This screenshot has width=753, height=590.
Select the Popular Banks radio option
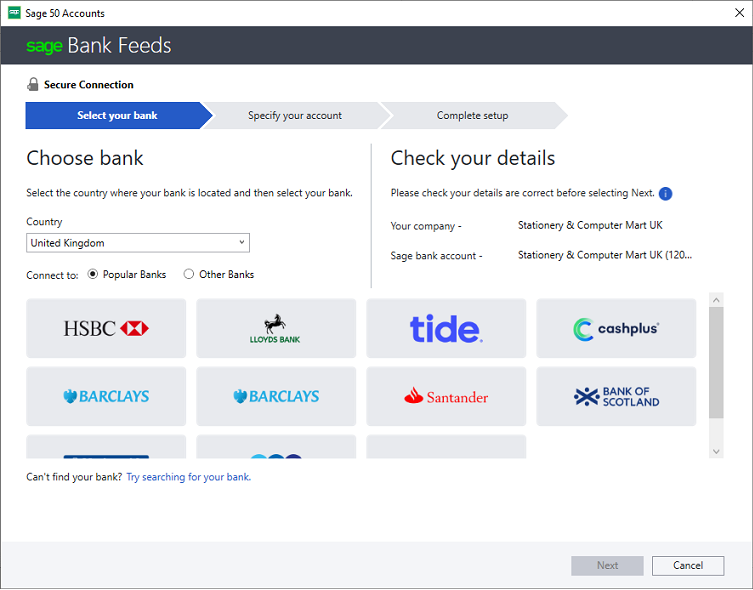coord(93,275)
